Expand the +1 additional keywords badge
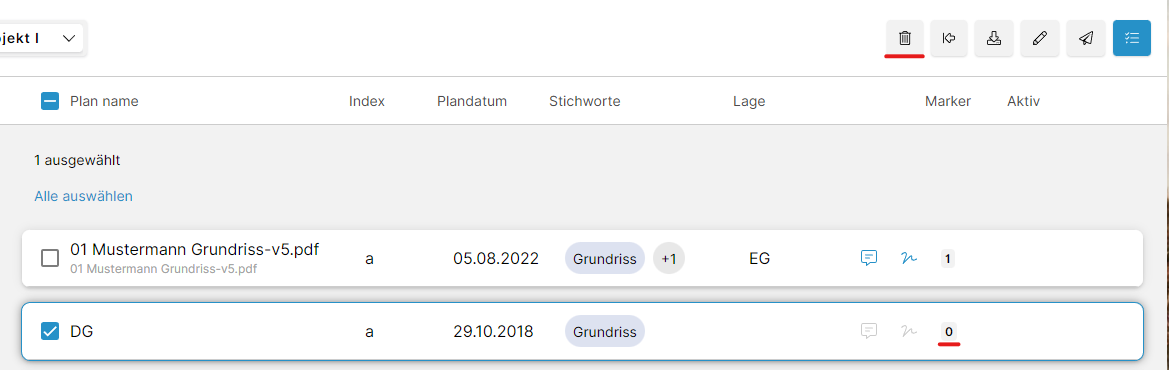The height and width of the screenshot is (370, 1169). click(x=669, y=259)
